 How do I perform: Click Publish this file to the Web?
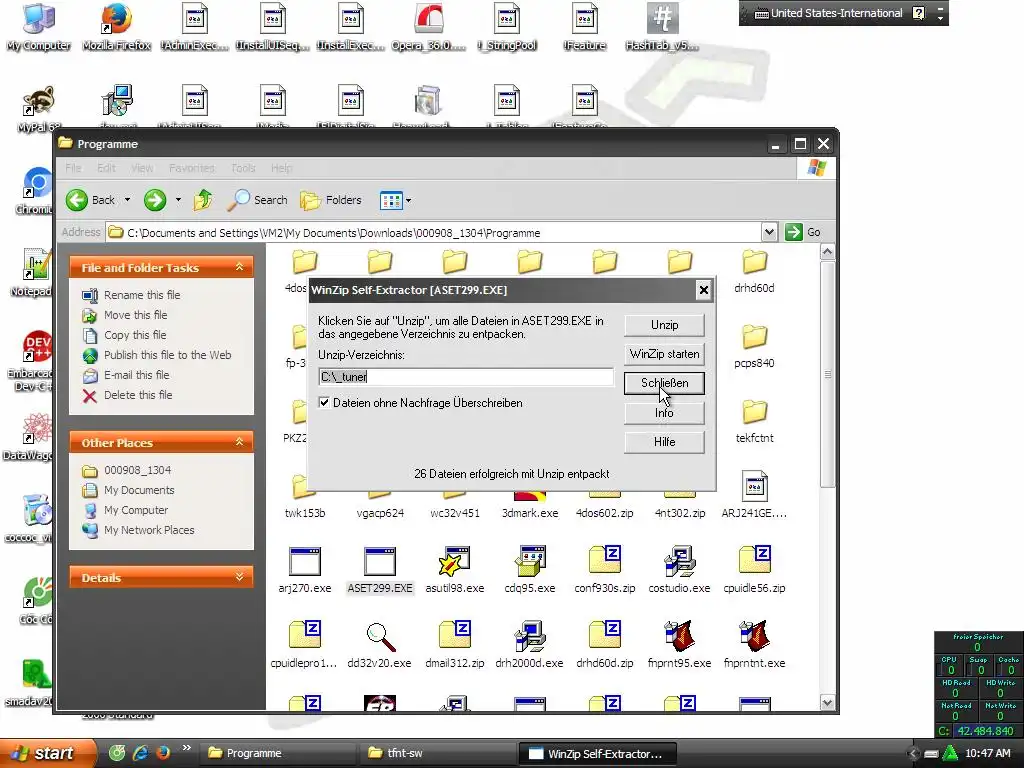167,355
